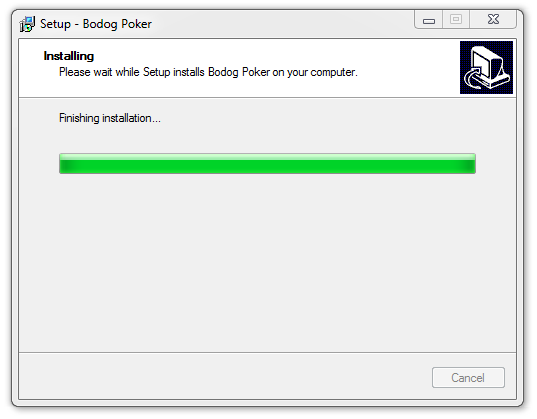Close the Bodog Poker Setup window
Viewport: 537px width, 419px height.
(493, 20)
